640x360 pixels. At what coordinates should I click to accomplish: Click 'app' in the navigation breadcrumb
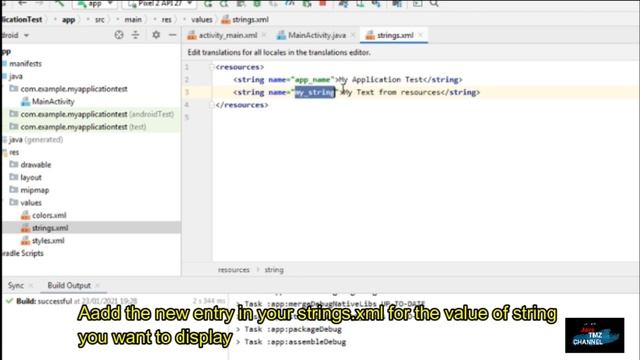[68, 20]
